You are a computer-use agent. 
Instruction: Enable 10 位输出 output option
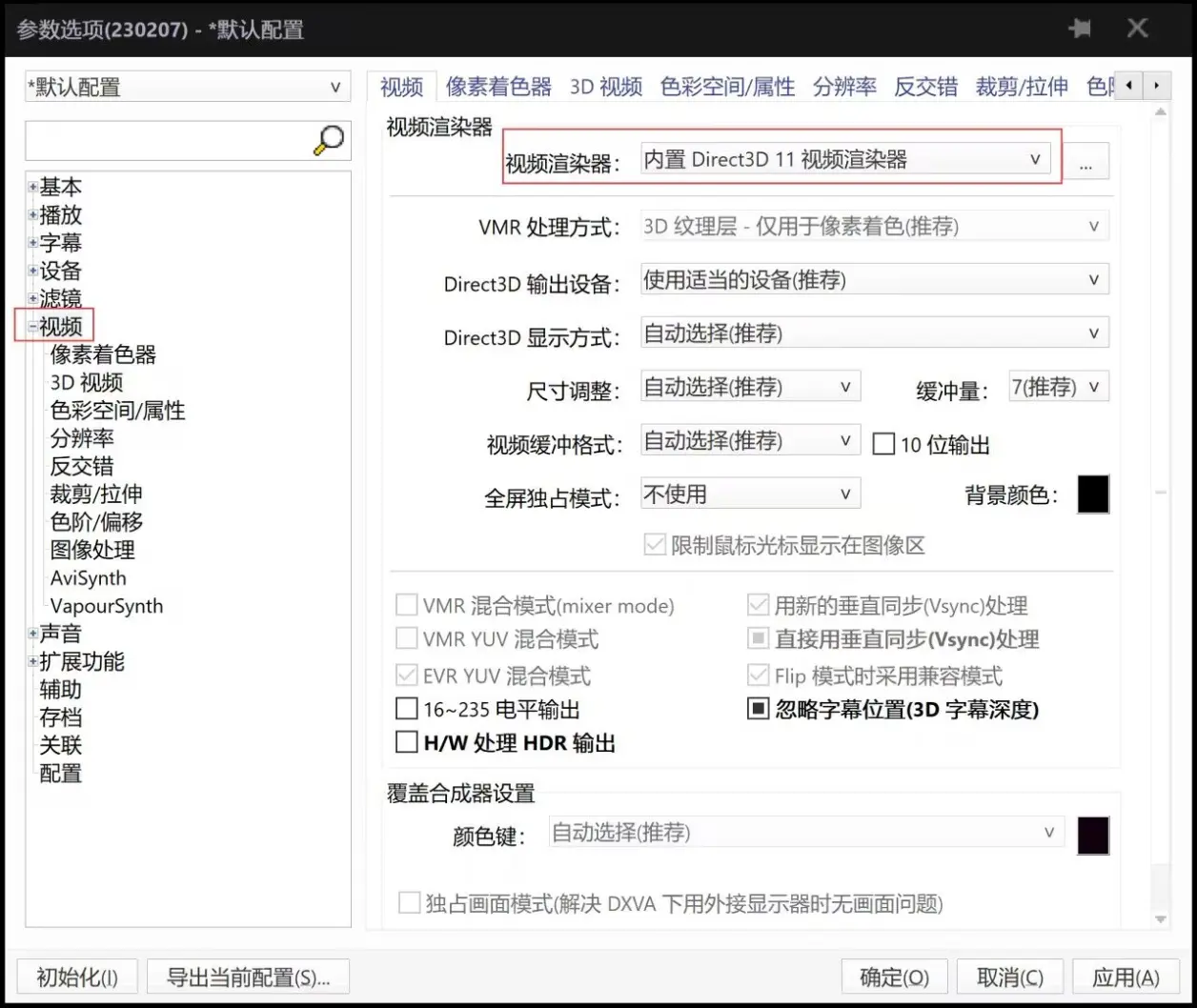[x=883, y=443]
